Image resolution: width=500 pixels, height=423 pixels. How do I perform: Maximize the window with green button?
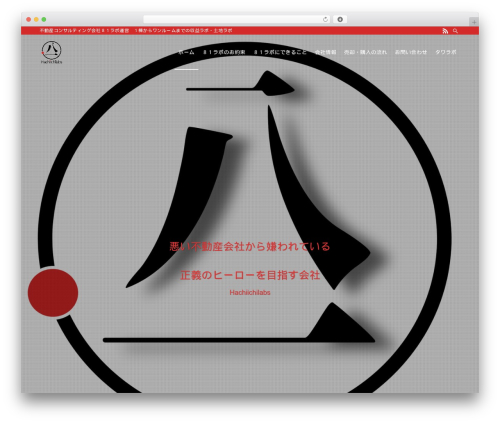44,20
